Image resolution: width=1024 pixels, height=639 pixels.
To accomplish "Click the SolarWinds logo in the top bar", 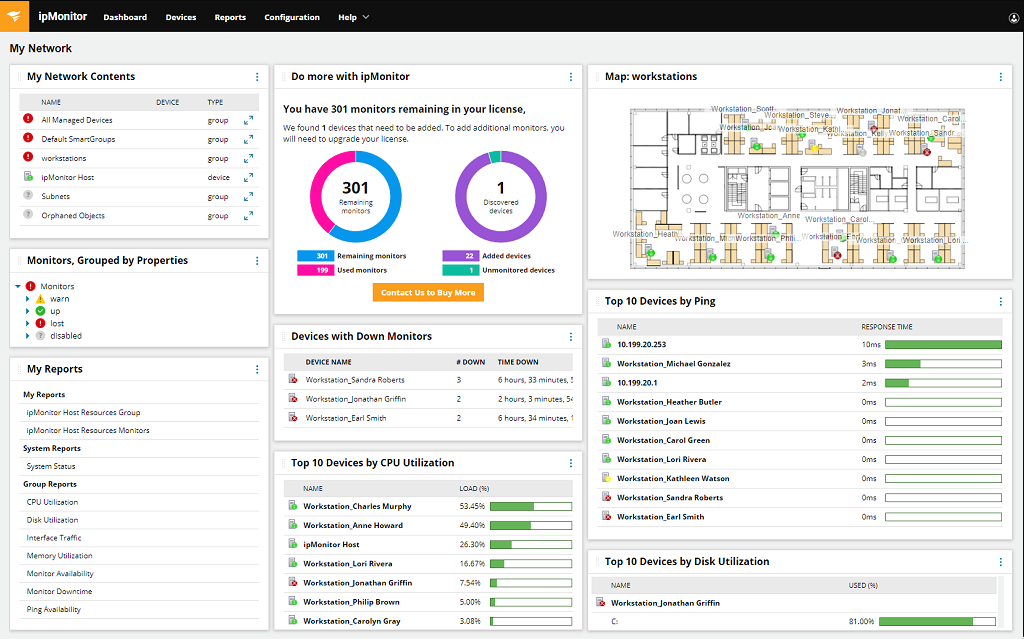I will tap(14, 16).
